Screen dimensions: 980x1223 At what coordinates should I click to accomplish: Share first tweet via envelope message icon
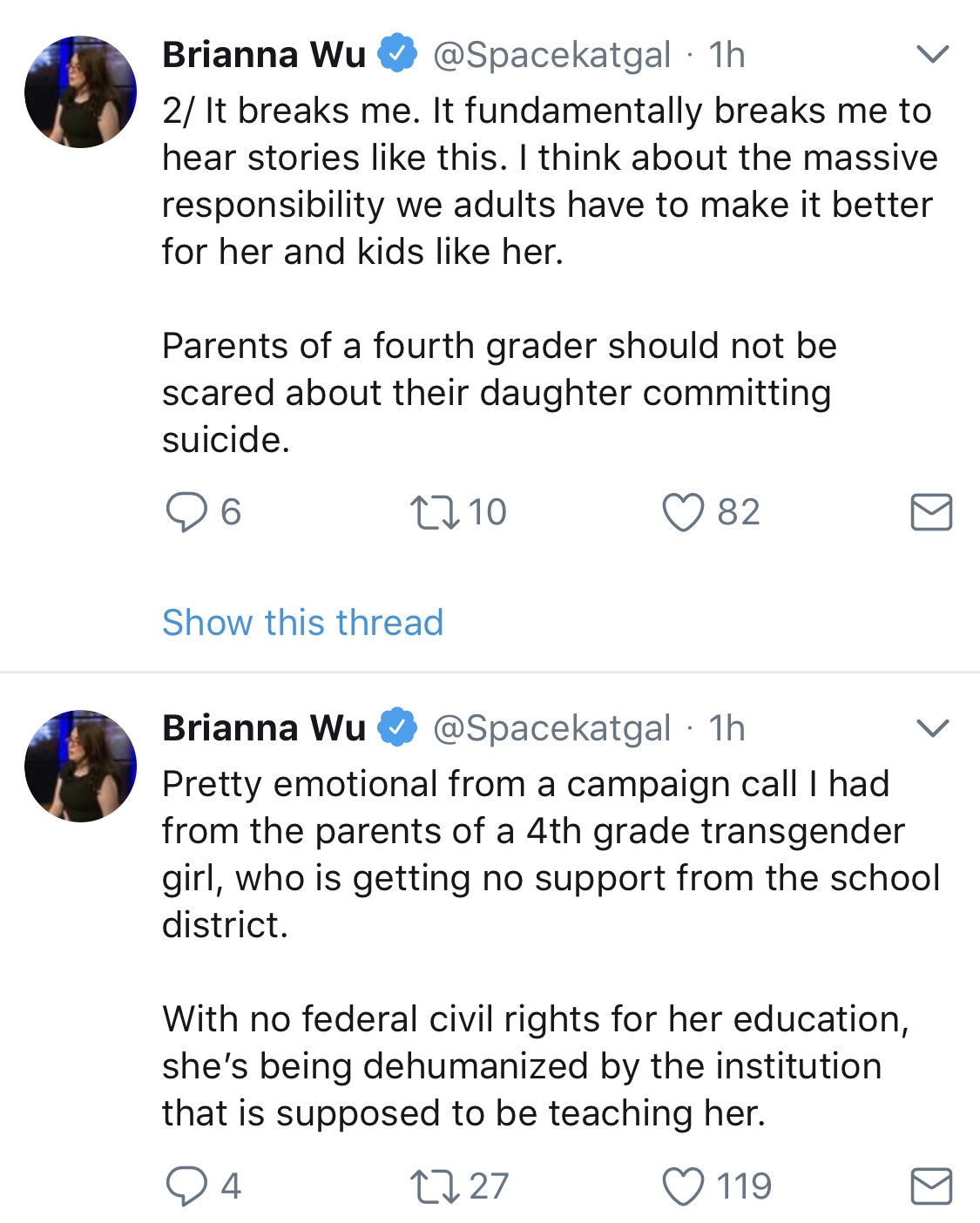point(931,512)
